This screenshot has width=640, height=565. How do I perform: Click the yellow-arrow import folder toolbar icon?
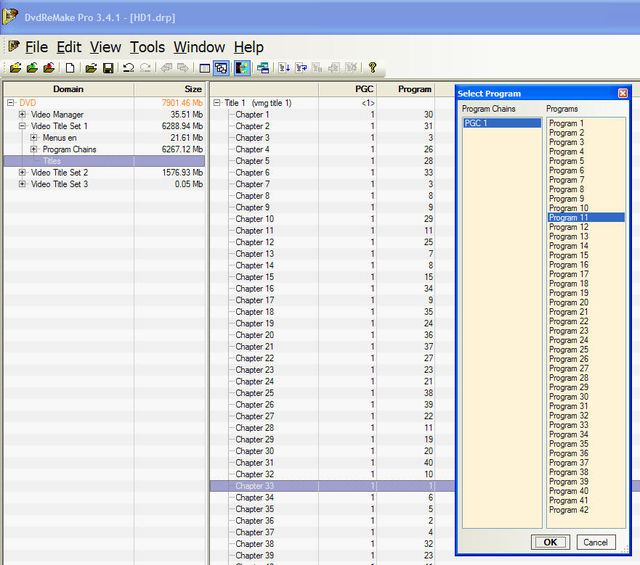point(15,68)
